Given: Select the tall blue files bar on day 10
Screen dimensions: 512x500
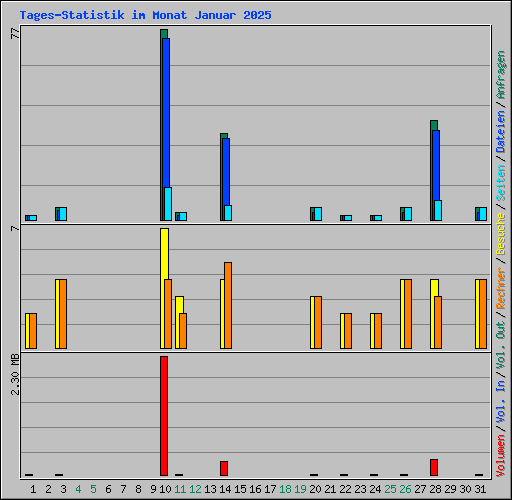Looking at the screenshot, I should 166,113.
